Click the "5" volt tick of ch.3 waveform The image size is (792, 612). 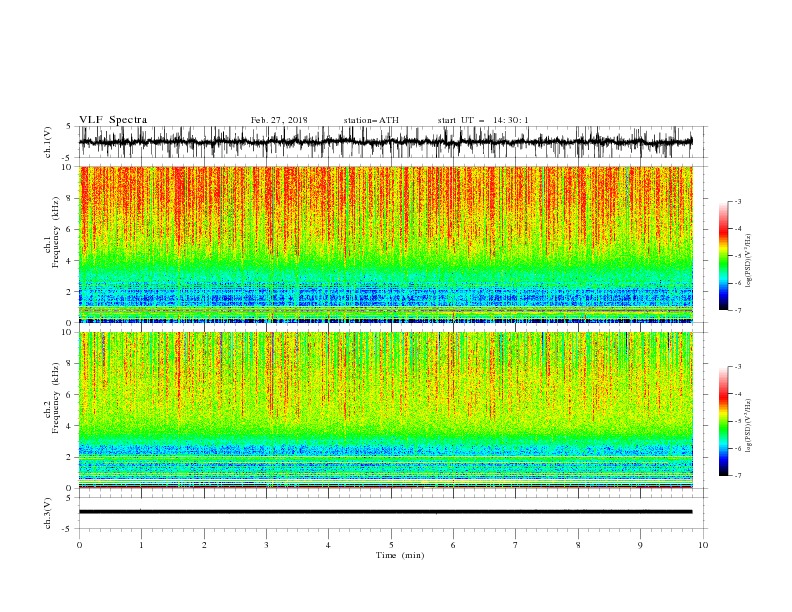[x=69, y=497]
